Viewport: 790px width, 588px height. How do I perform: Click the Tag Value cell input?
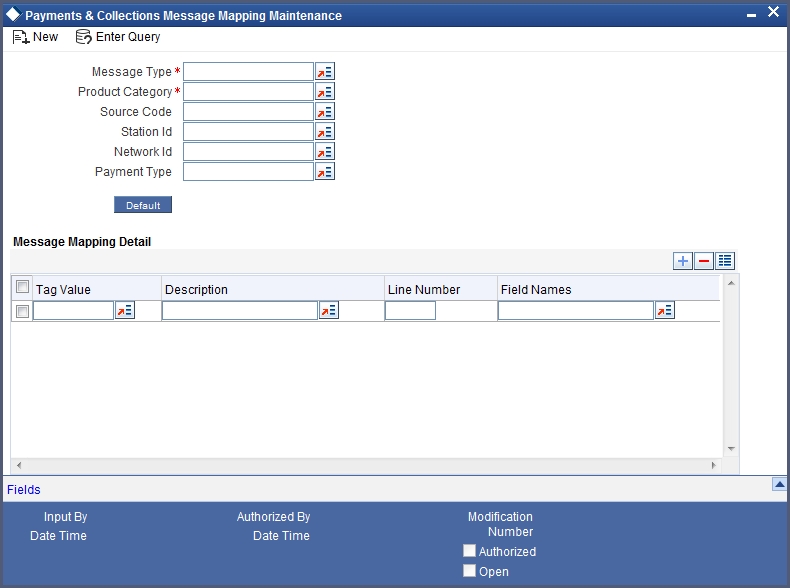pyautogui.click(x=74, y=310)
